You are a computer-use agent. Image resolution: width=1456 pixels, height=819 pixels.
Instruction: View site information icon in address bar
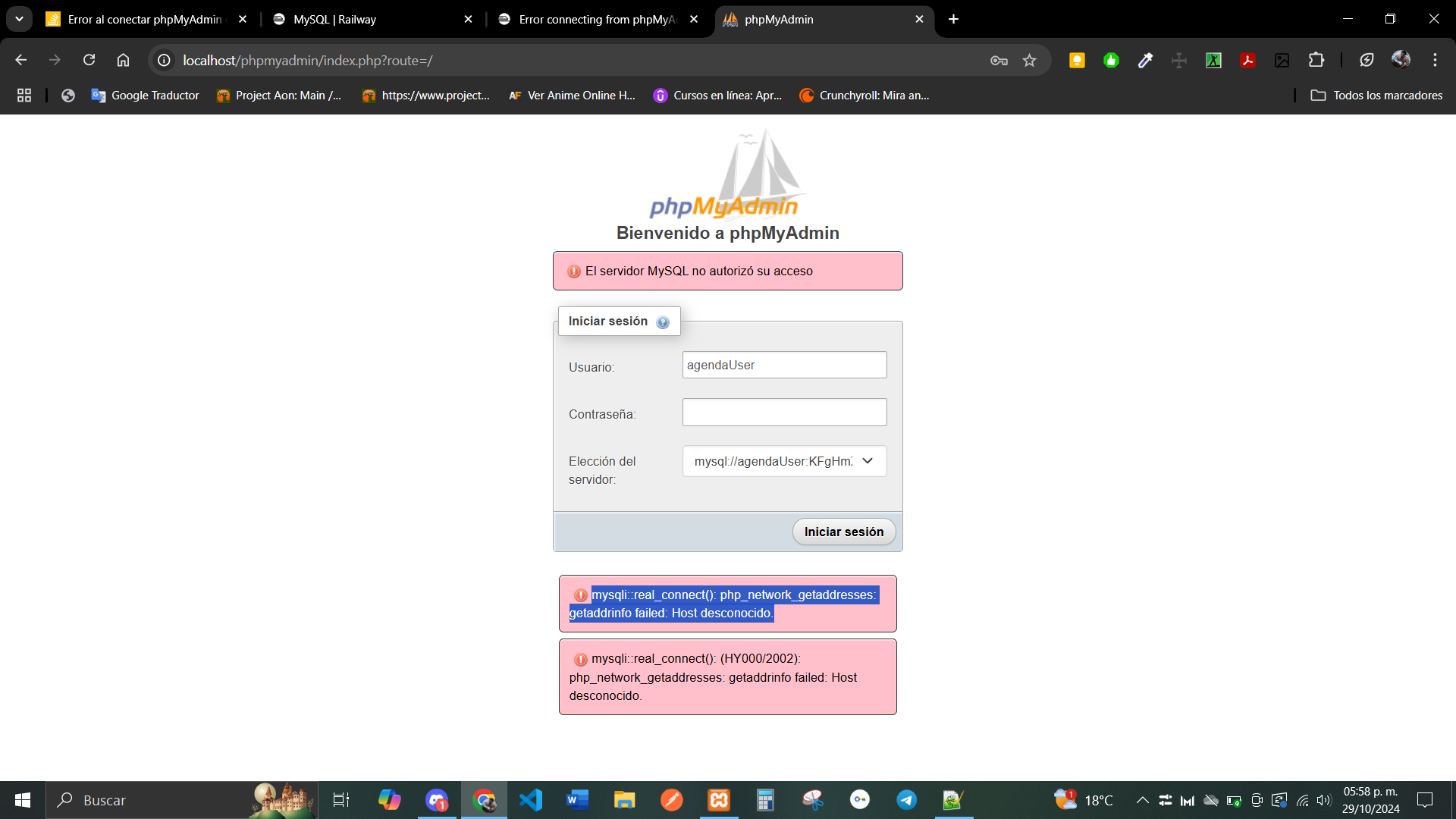[164, 60]
